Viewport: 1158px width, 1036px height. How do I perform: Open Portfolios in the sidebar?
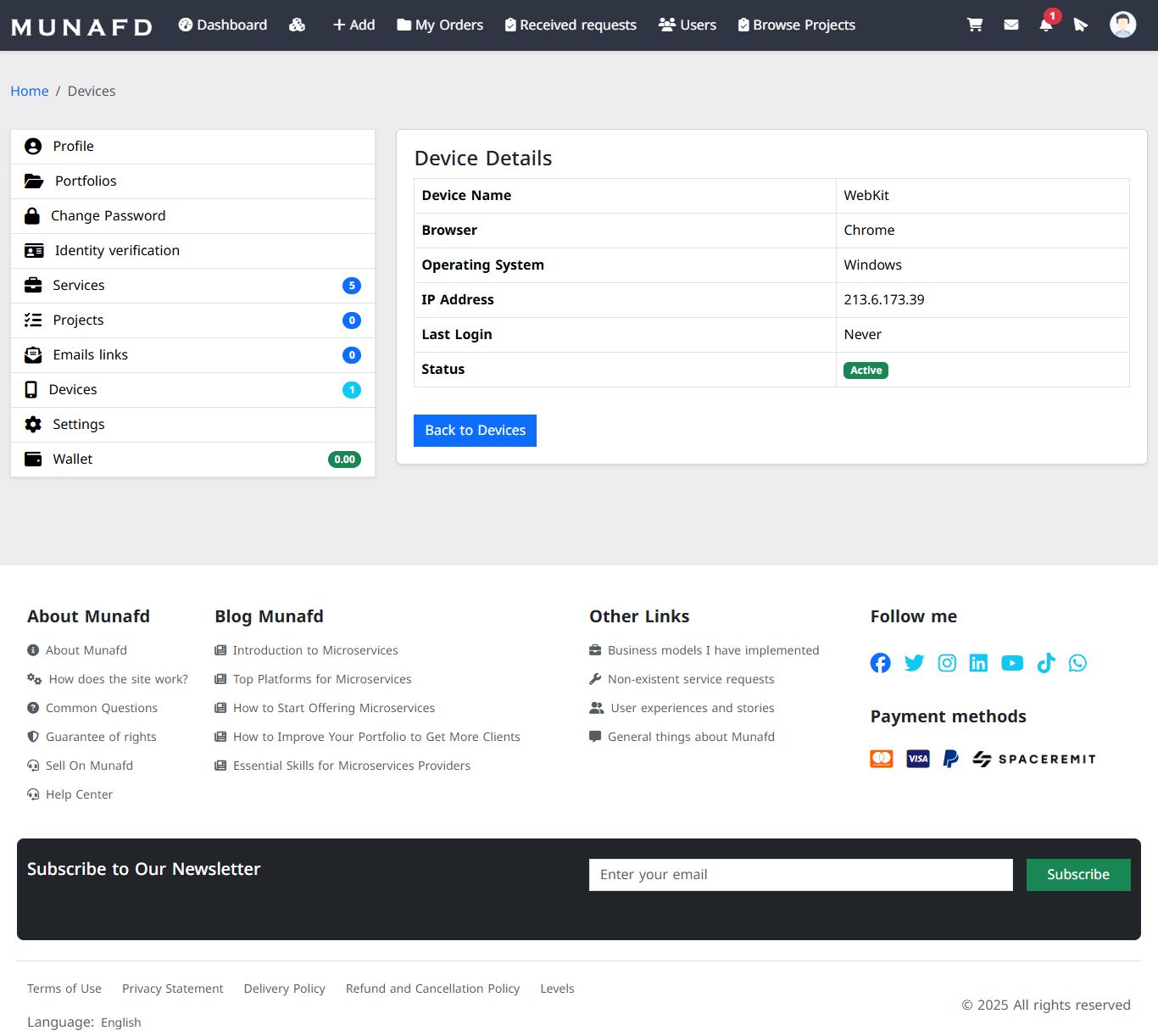[x=192, y=181]
